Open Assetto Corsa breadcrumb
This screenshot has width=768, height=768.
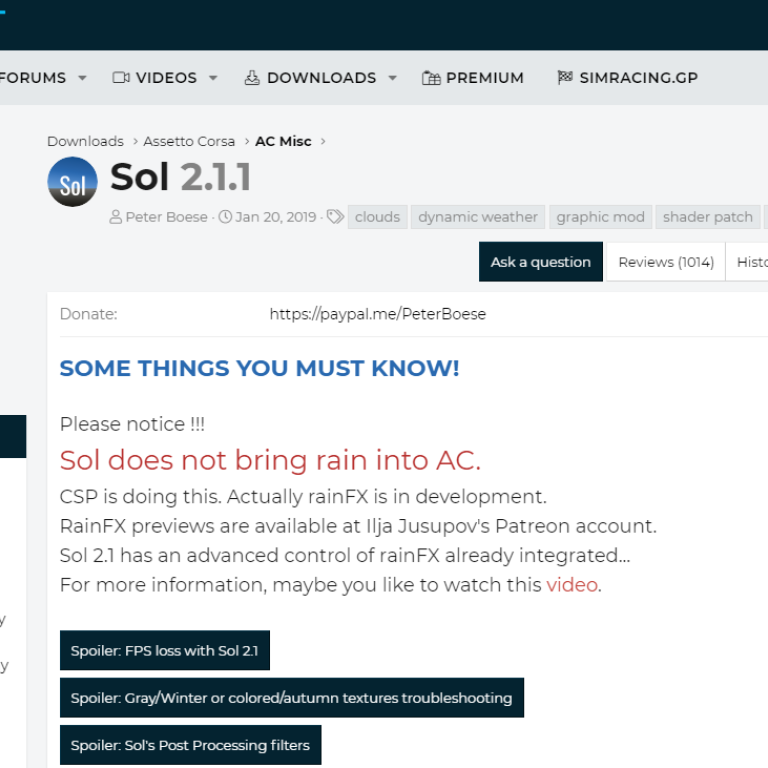coord(189,142)
